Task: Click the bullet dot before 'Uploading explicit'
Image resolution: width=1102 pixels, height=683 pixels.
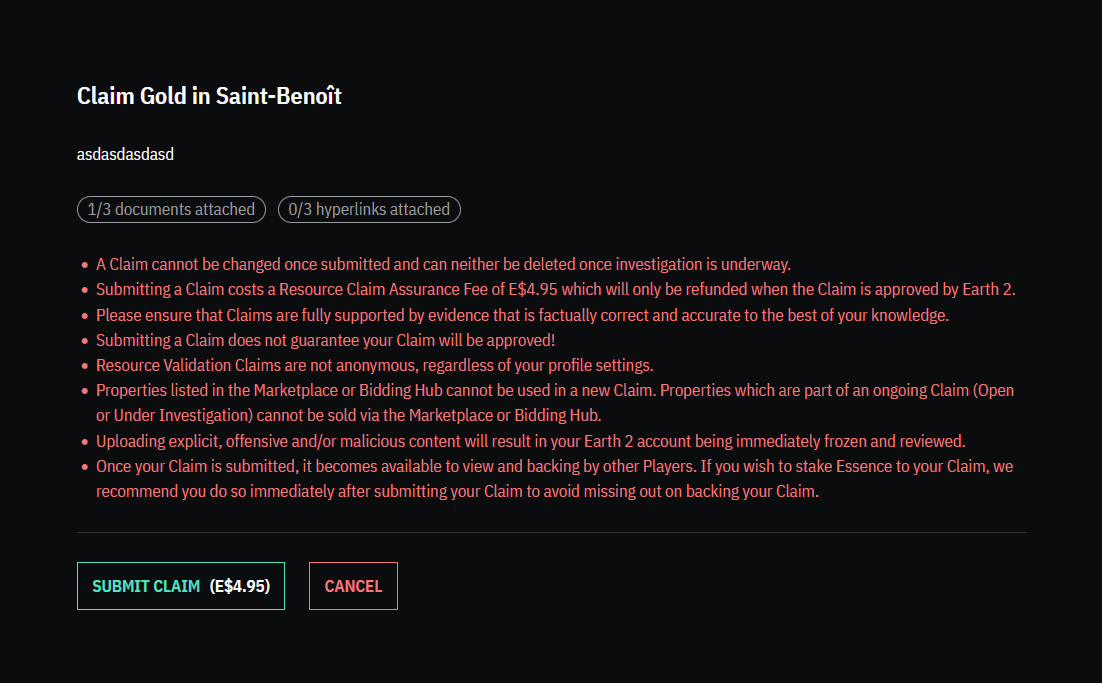Action: click(85, 442)
